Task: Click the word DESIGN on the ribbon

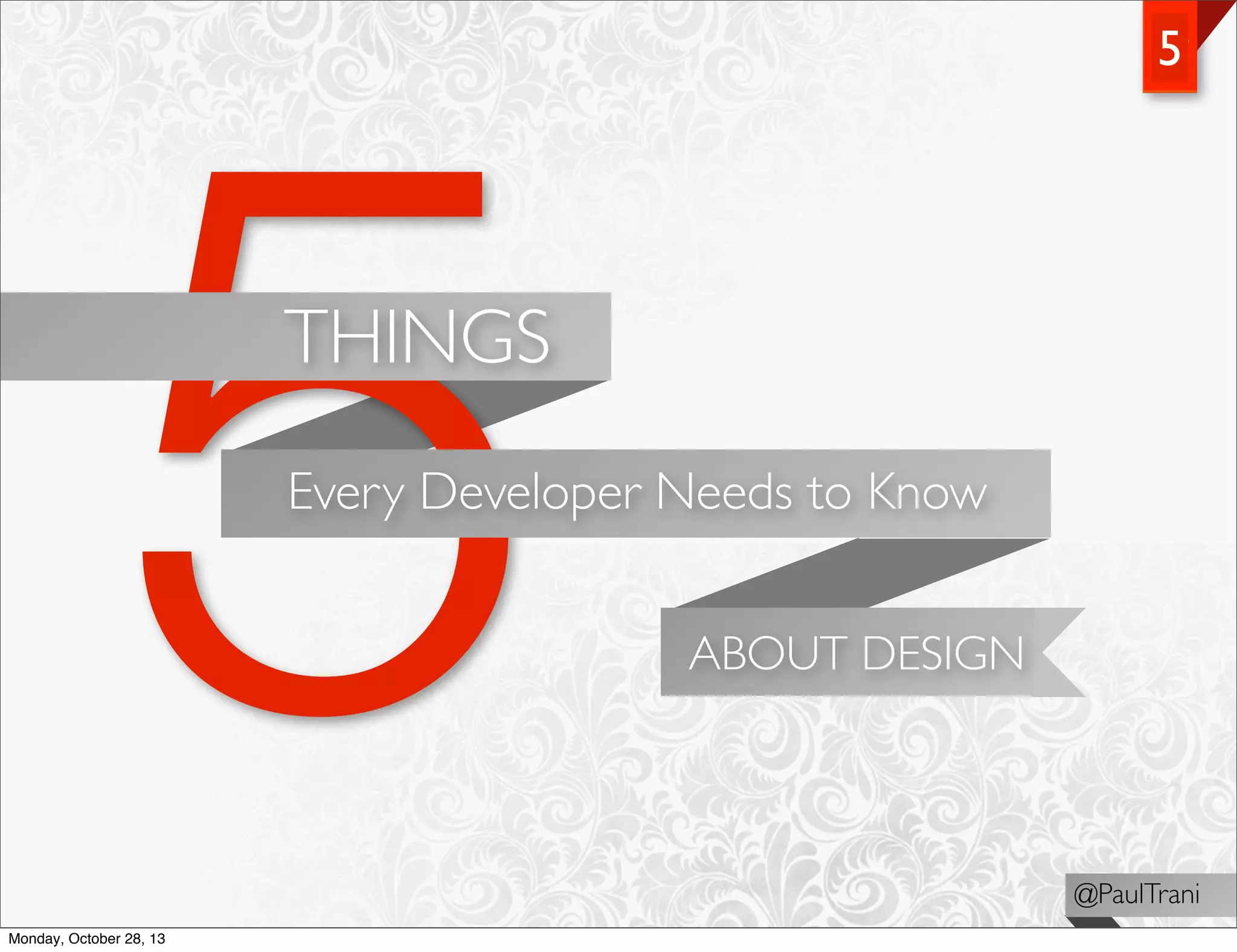Action: pos(943,653)
